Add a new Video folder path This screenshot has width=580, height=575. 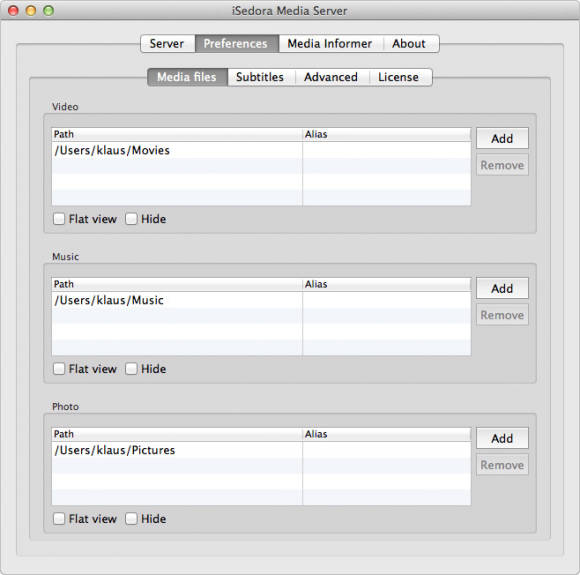502,138
